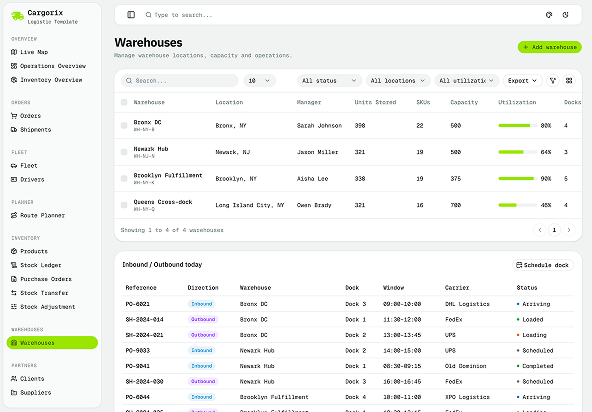Sort by the Utilization column header
Screen dimensions: 592x412
pyautogui.click(x=517, y=102)
